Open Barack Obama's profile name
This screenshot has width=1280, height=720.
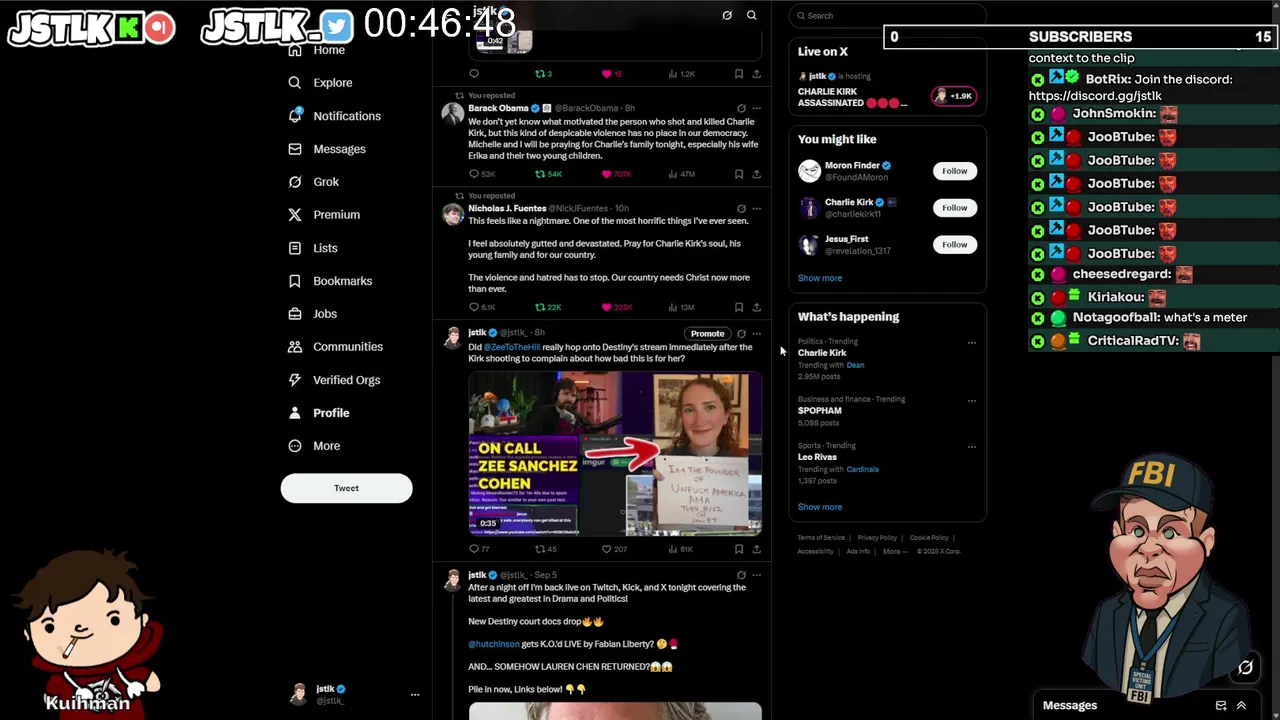[x=498, y=108]
